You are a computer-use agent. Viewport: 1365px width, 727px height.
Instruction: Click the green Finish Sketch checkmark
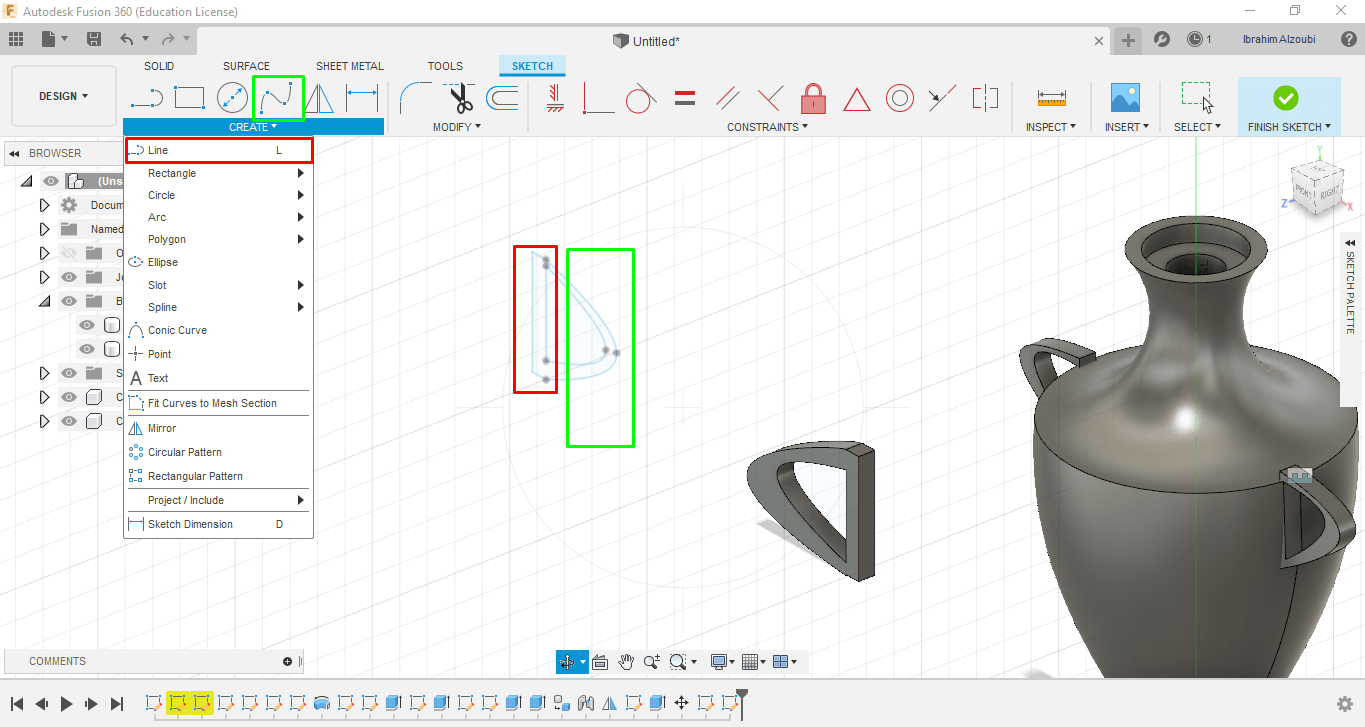tap(1286, 98)
